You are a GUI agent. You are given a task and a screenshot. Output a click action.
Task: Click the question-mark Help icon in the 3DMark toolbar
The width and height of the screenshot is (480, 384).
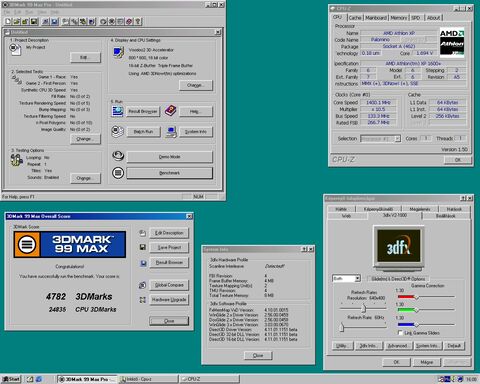[138, 21]
